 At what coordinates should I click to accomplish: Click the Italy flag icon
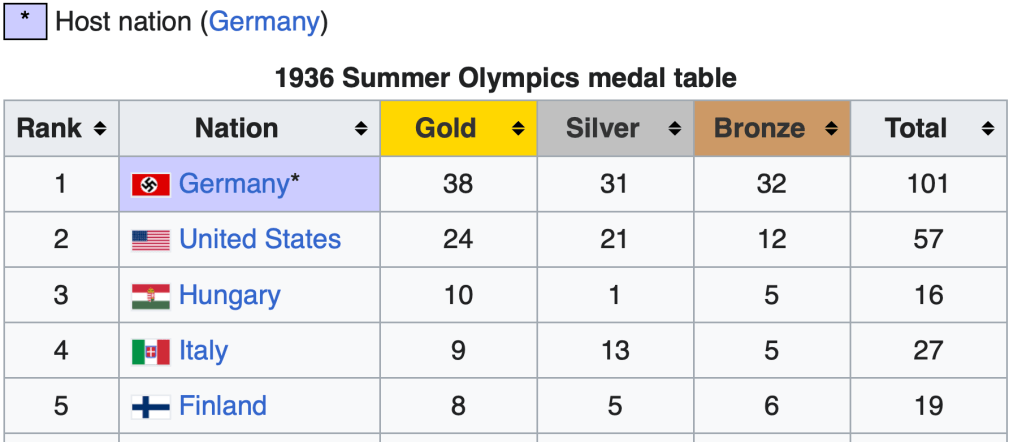coord(151,352)
